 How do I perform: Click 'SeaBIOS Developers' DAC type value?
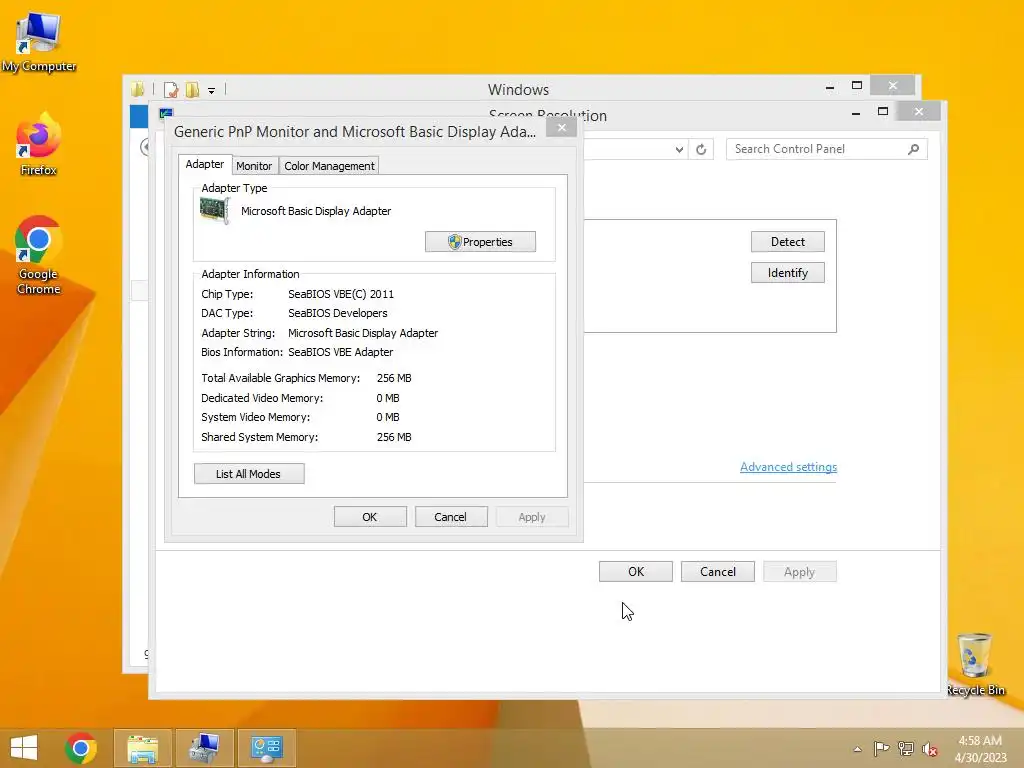[338, 313]
